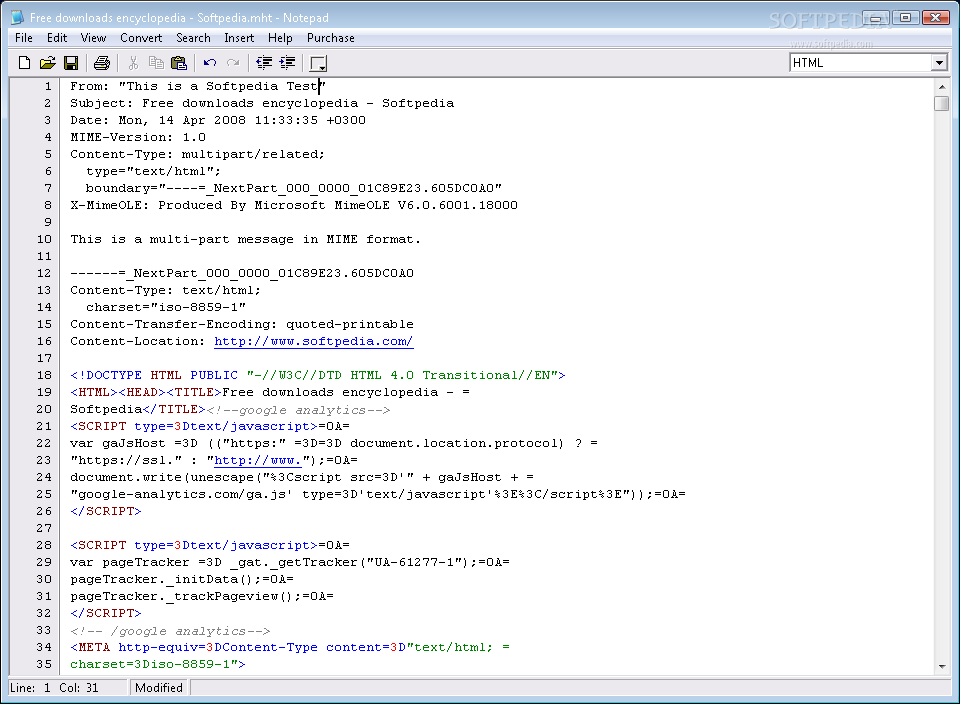
Task: Click the 'Date: Mon, 14 Apr 2008' line
Action: click(x=218, y=121)
